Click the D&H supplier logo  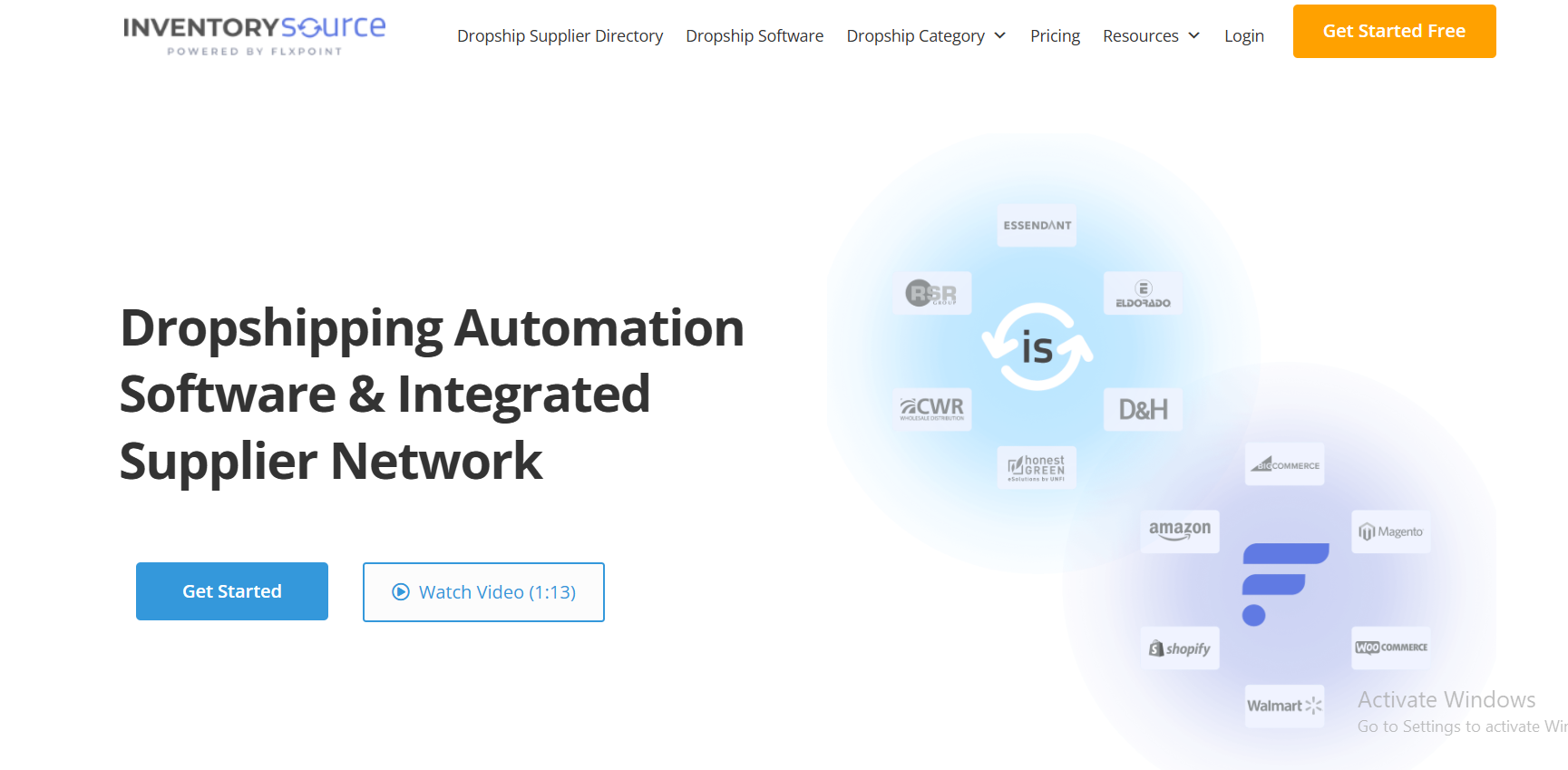pos(1143,409)
